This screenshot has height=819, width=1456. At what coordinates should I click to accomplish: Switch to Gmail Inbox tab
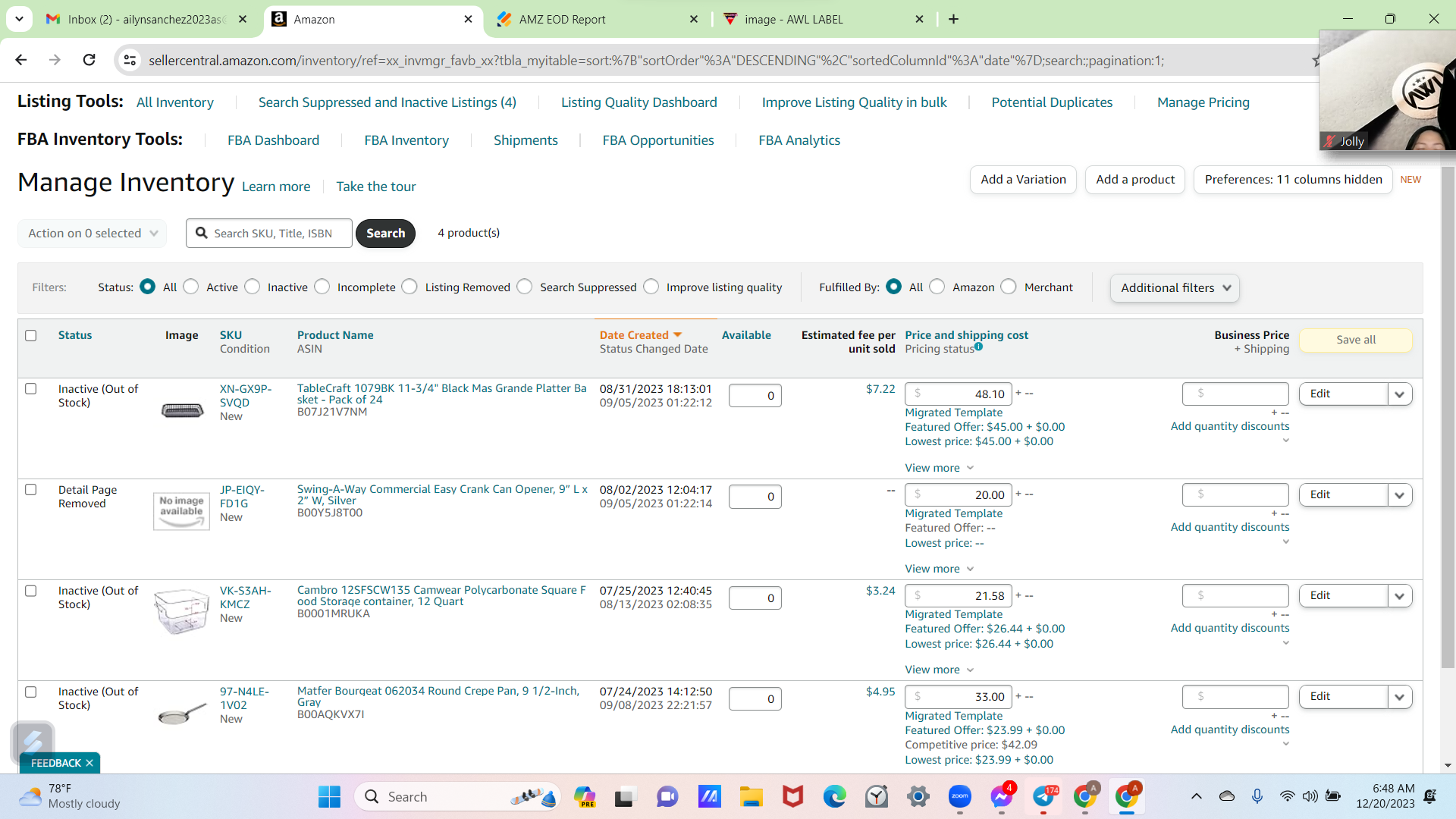[x=146, y=19]
